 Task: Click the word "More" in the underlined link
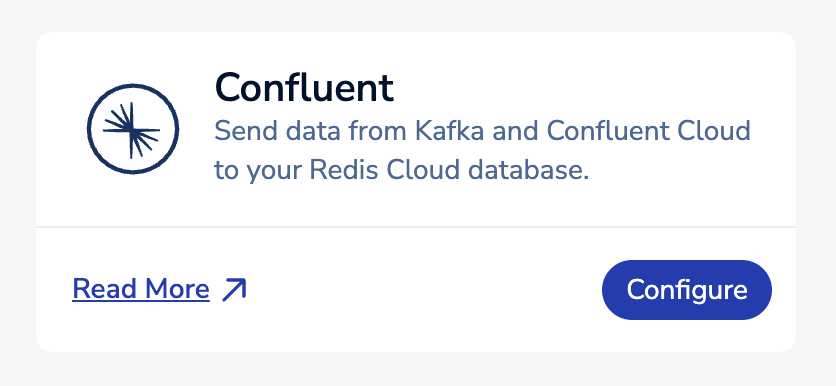(177, 289)
